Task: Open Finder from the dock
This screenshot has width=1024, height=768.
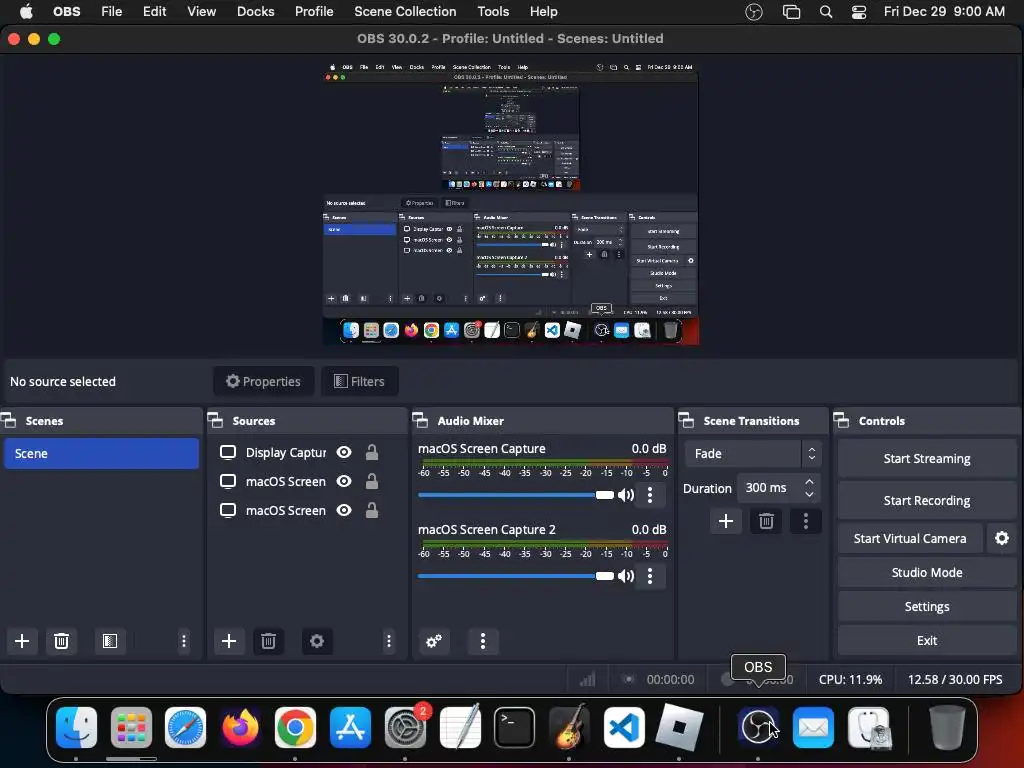Action: pos(76,727)
